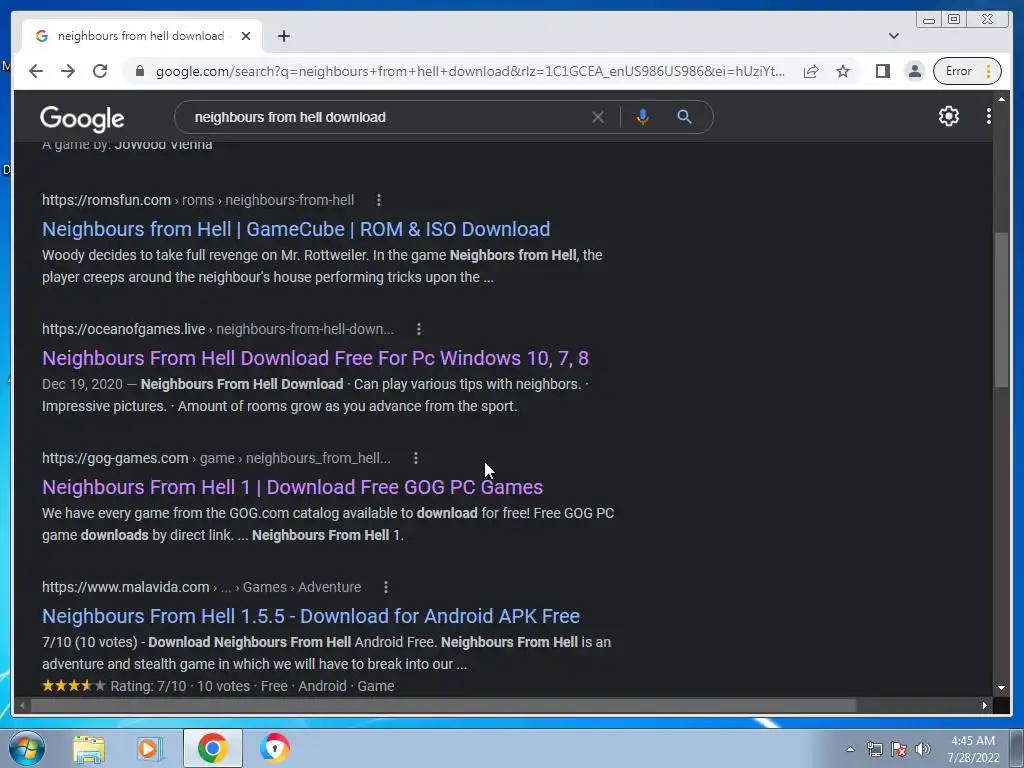Click the horizontal scrollbar thumb
The height and width of the screenshot is (768, 1024).
pyautogui.click(x=443, y=705)
